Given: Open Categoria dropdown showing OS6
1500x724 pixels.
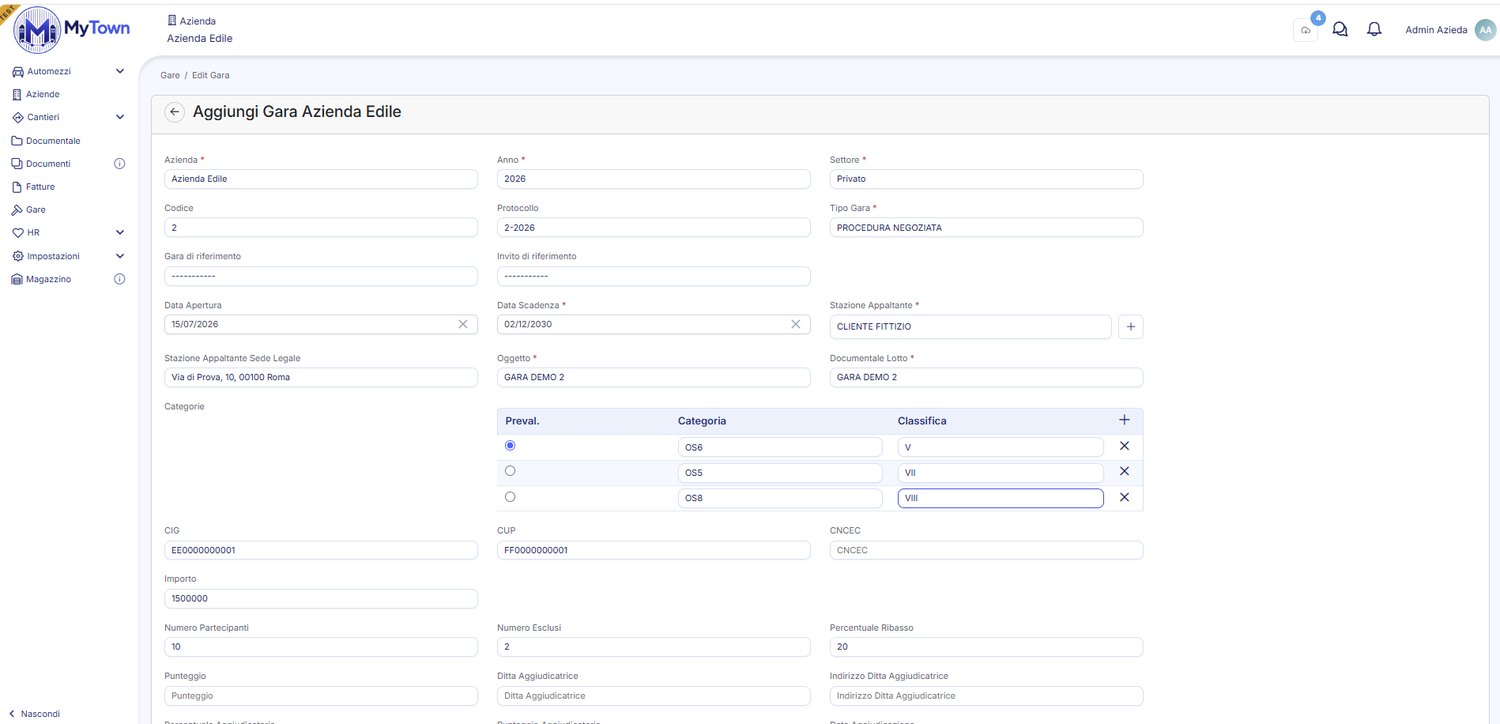Looking at the screenshot, I should click(x=780, y=447).
